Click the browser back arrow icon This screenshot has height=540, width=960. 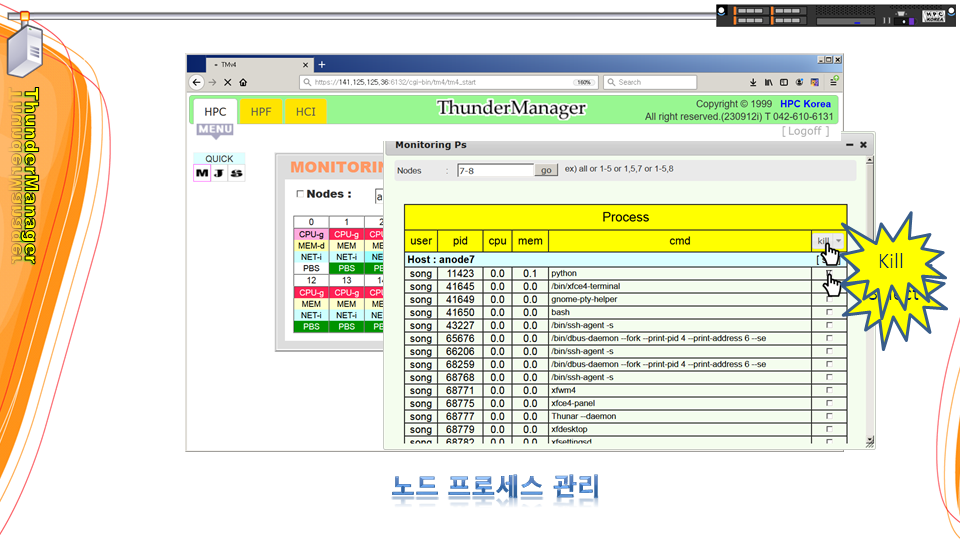[x=197, y=83]
